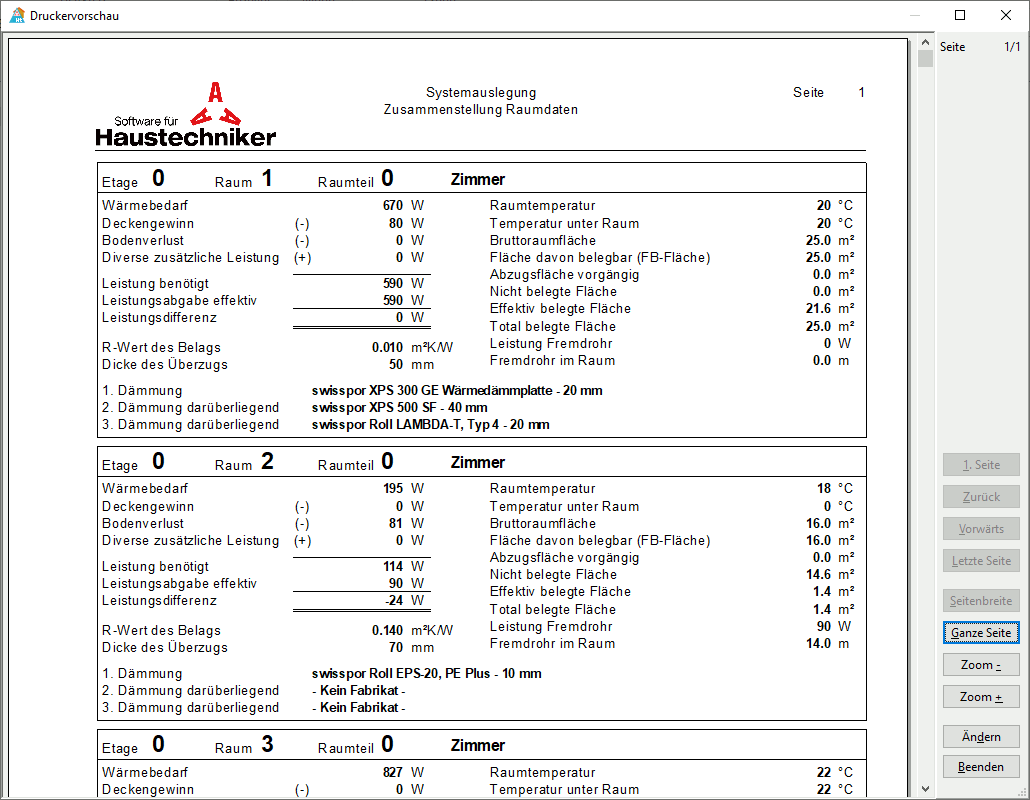Click the Druckervorschau app icon in title bar
This screenshot has width=1030, height=800.
17,15
